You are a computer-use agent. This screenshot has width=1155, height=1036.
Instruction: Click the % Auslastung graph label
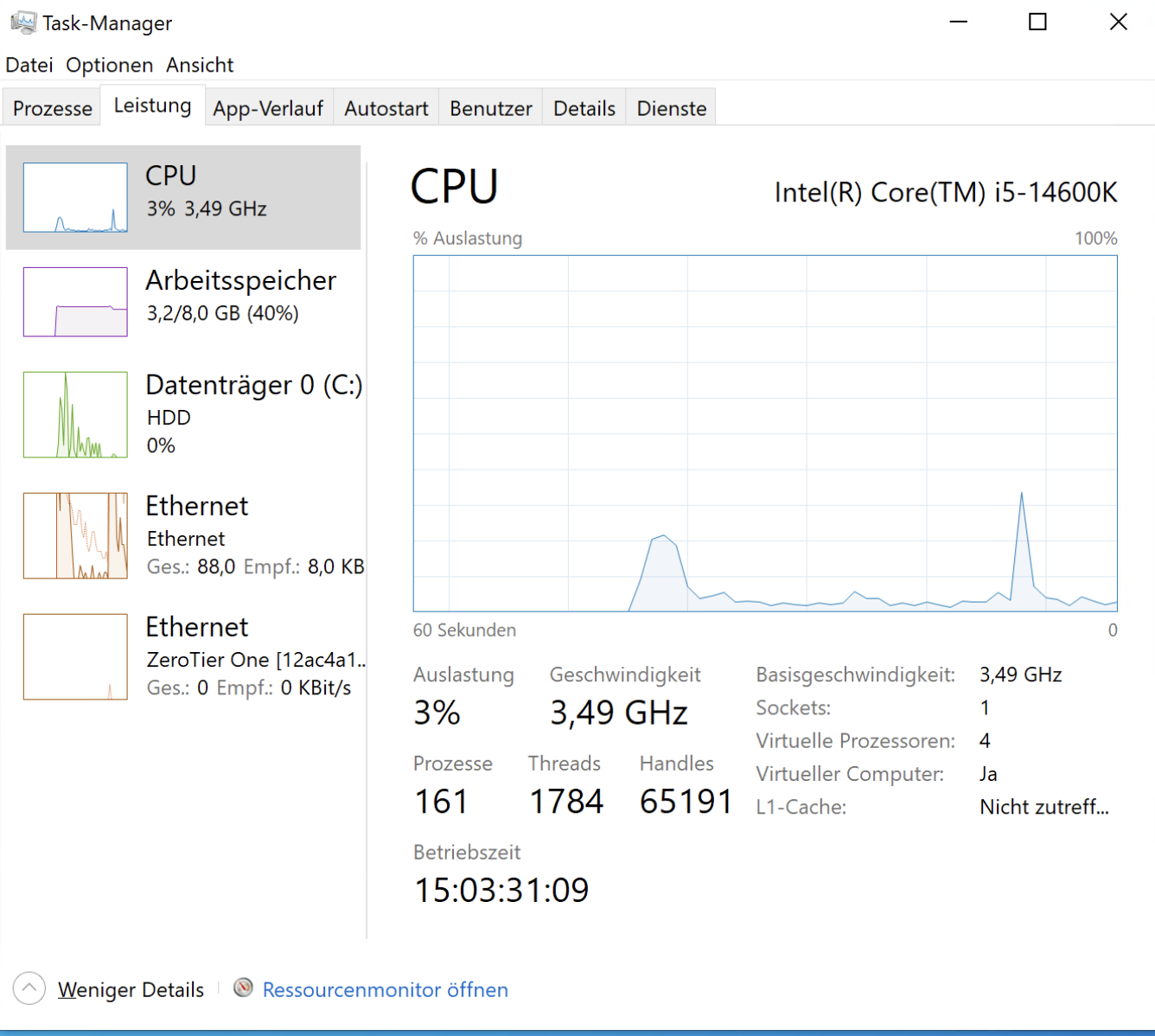468,238
